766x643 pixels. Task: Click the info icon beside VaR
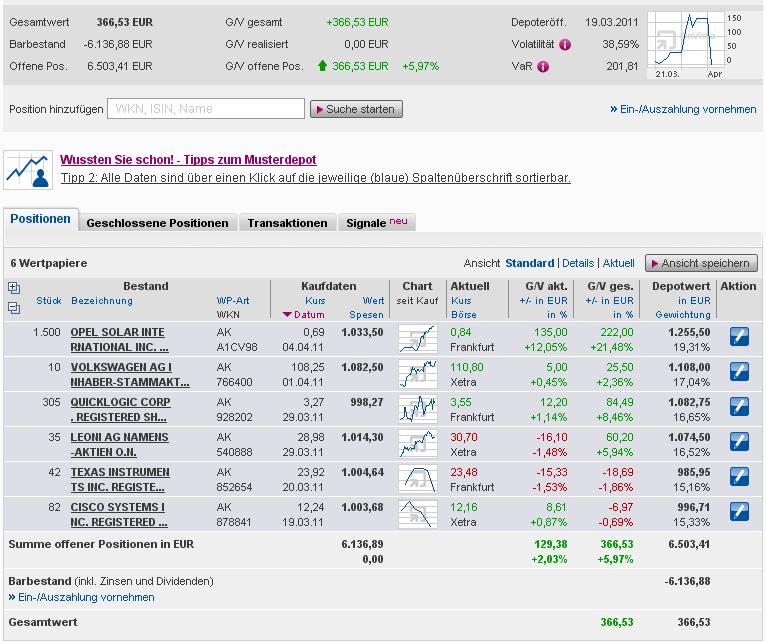(x=543, y=67)
